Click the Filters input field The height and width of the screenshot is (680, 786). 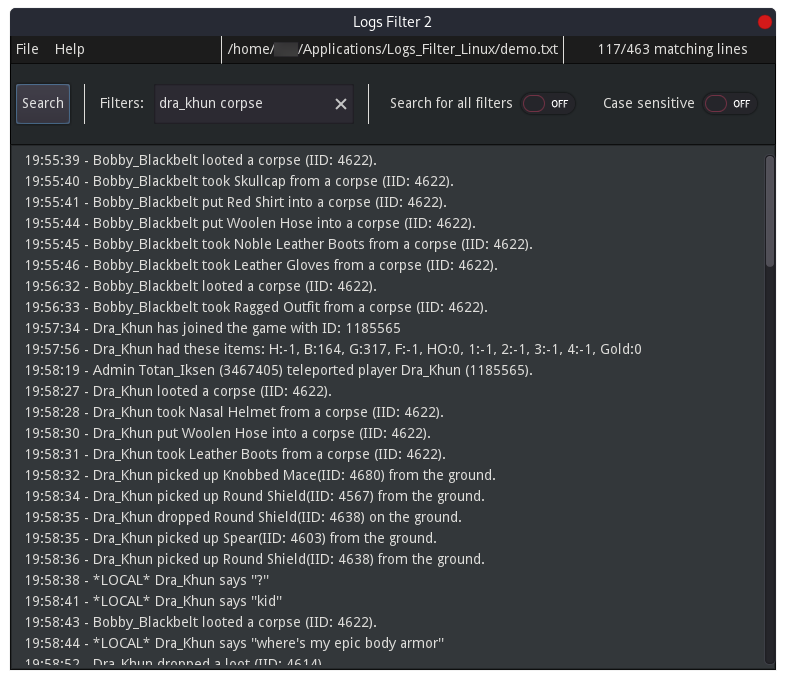click(242, 104)
